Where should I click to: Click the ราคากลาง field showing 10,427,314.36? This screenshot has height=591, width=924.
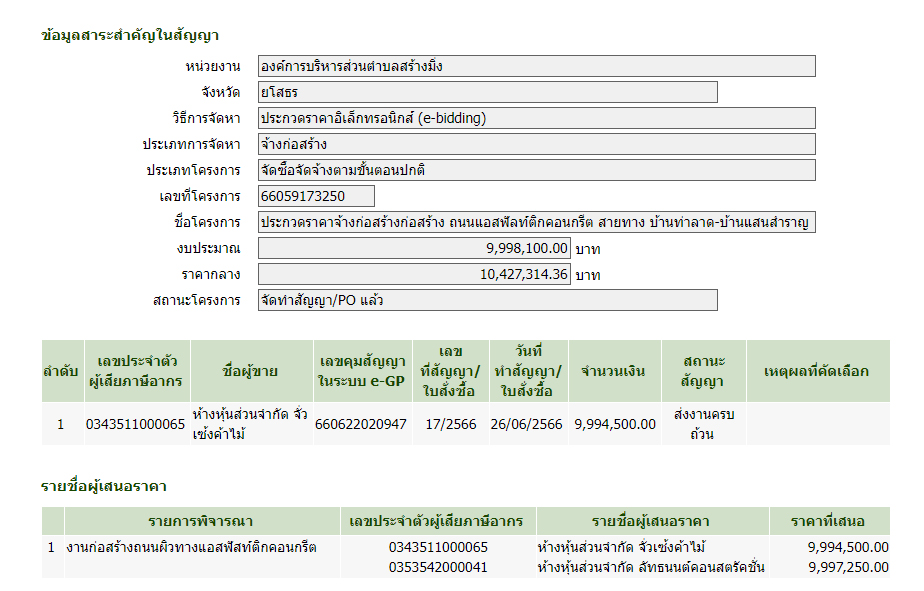pos(414,274)
